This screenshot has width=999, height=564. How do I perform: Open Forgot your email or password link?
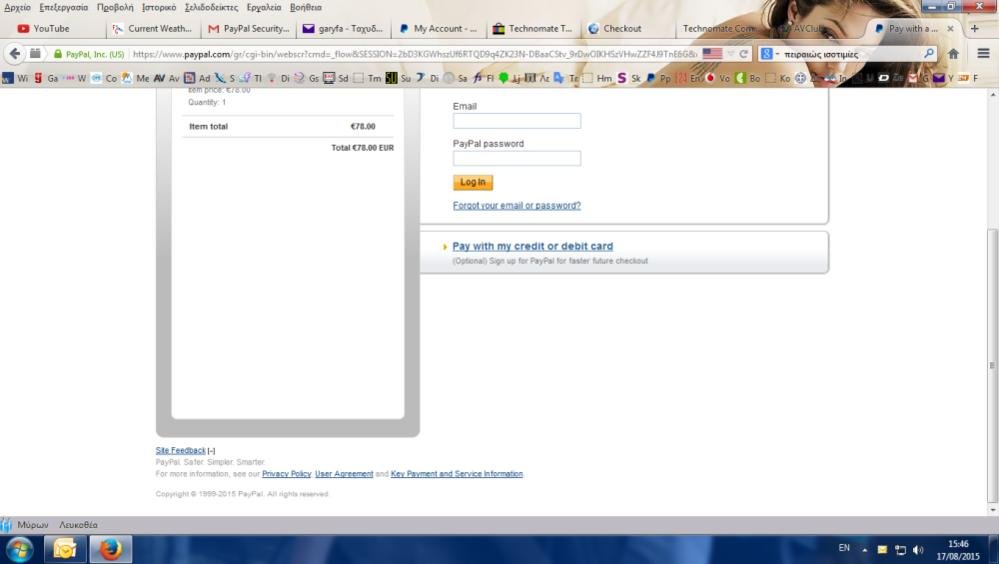(517, 206)
